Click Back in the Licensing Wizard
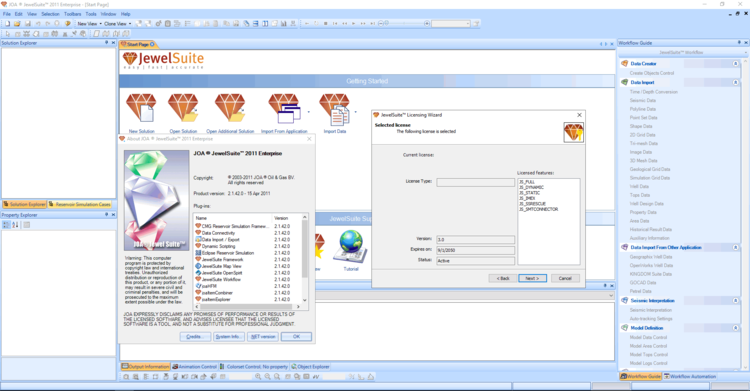The width and height of the screenshot is (750, 391). coord(503,278)
